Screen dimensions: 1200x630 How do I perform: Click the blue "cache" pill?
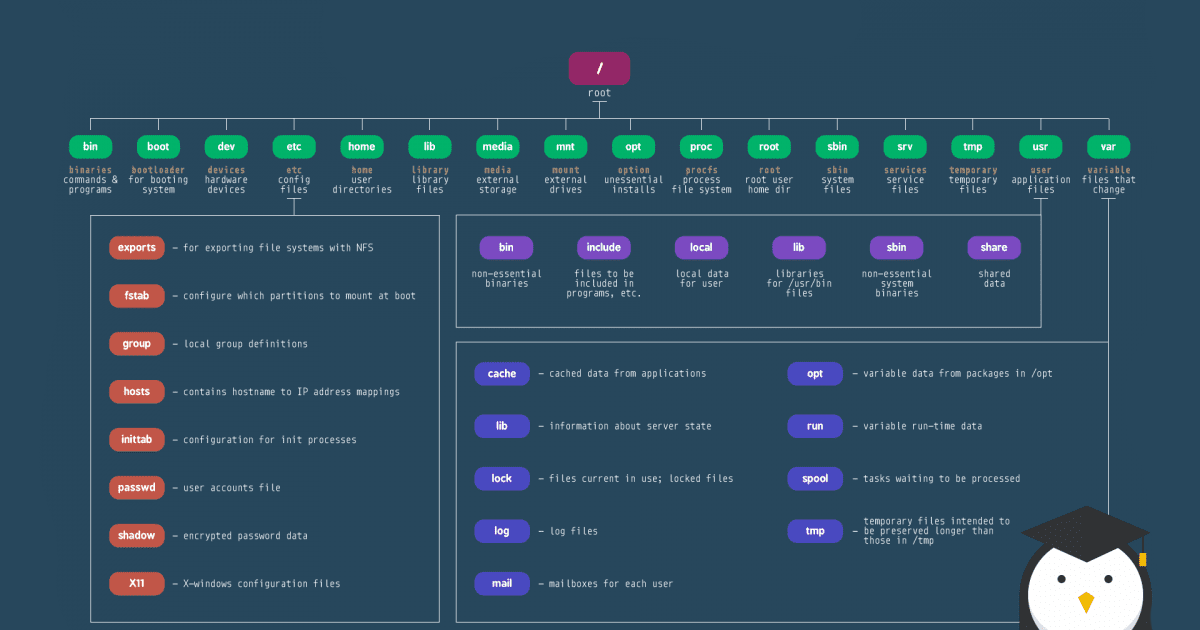pos(502,373)
